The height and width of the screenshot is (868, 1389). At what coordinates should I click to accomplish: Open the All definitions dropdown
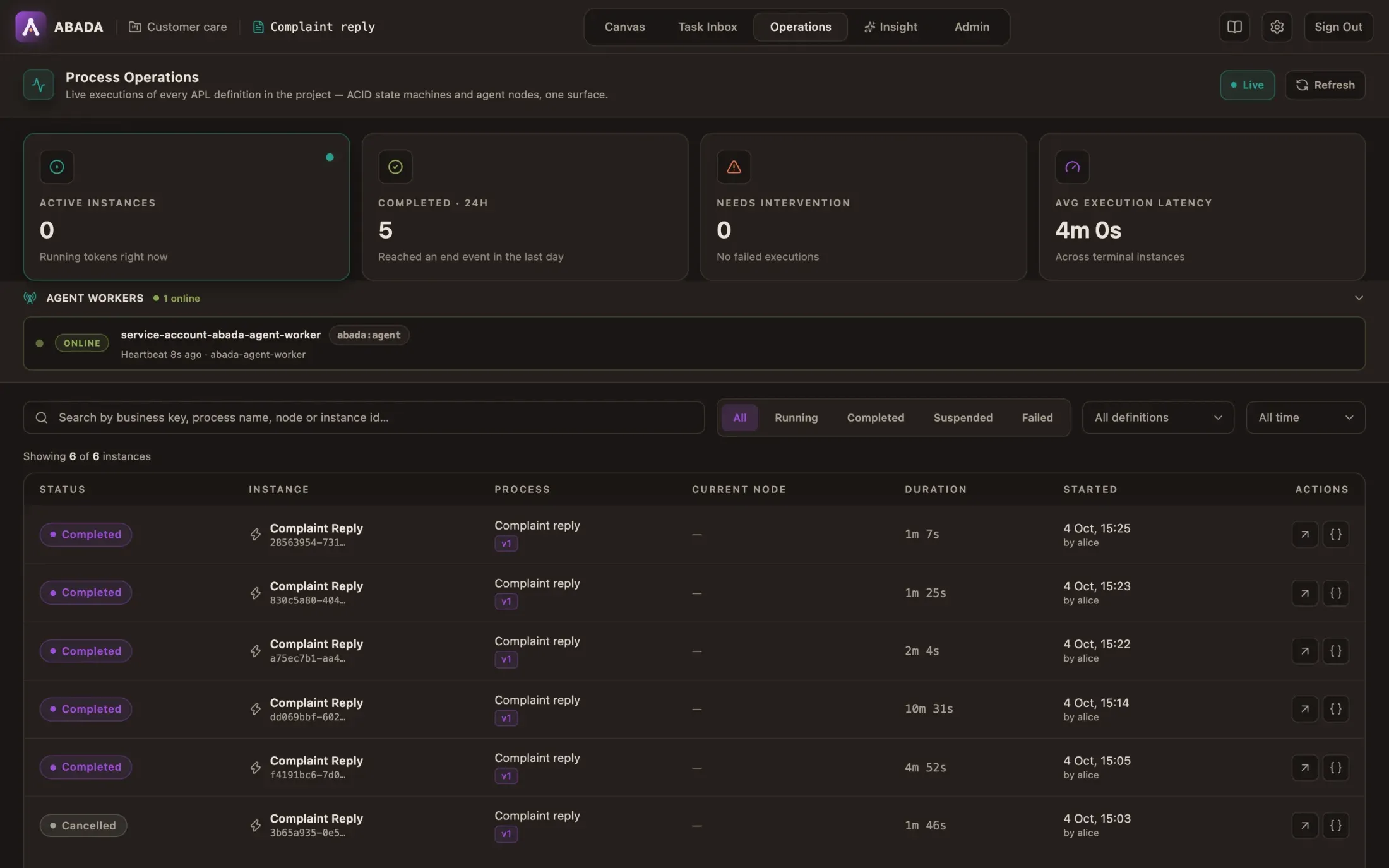click(x=1158, y=417)
